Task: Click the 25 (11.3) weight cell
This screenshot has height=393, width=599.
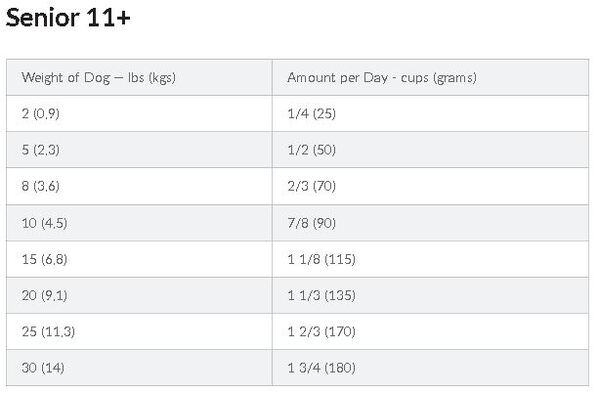Action: click(139, 332)
